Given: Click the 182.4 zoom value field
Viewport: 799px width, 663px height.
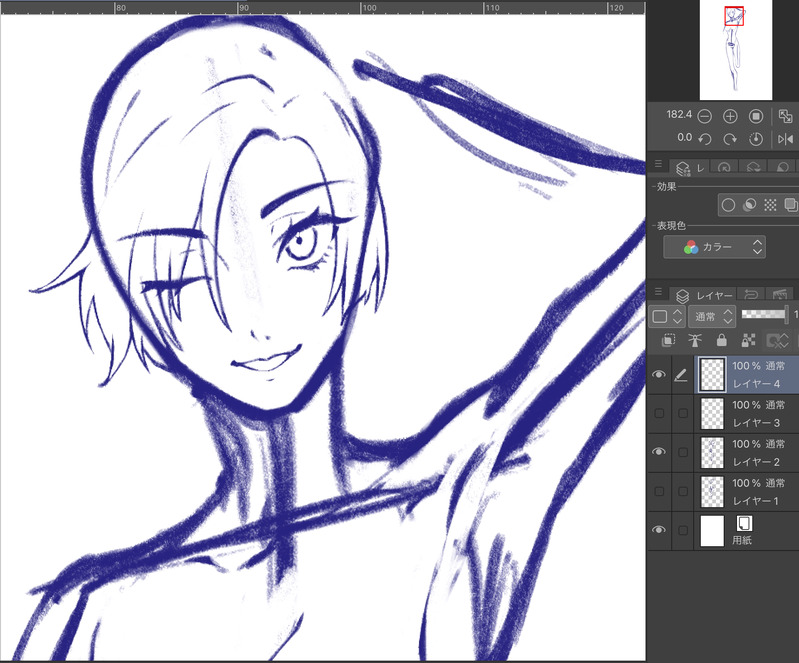Looking at the screenshot, I should [679, 115].
